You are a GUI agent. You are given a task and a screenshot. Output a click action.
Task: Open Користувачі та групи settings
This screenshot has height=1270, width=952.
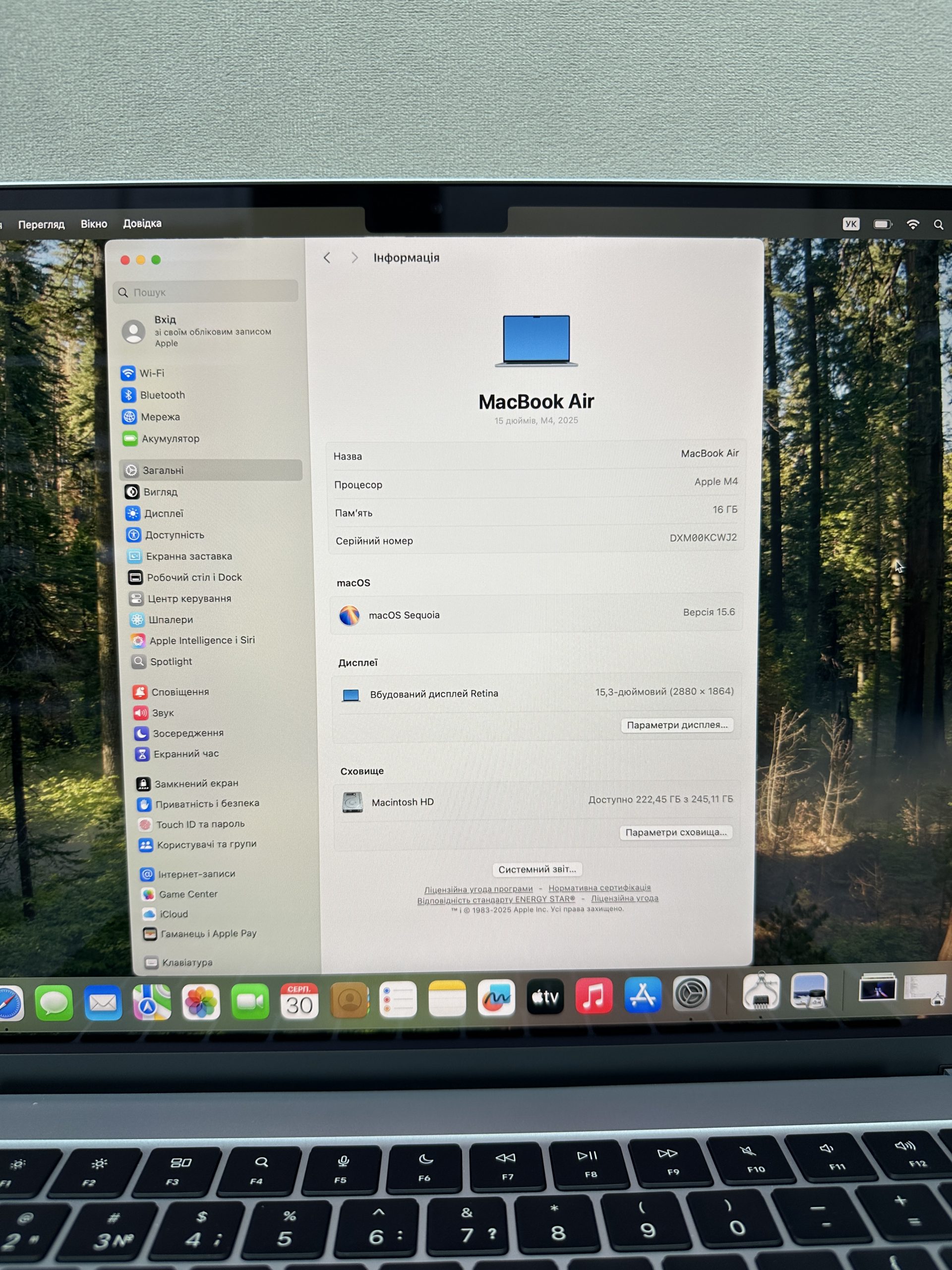point(198,844)
